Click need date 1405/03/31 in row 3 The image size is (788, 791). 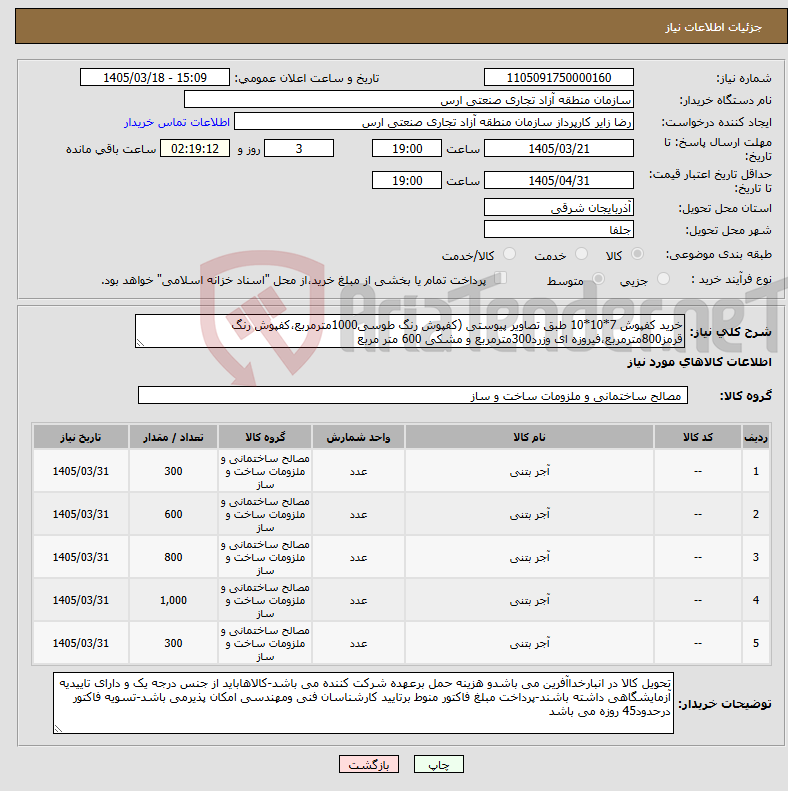(x=81, y=557)
